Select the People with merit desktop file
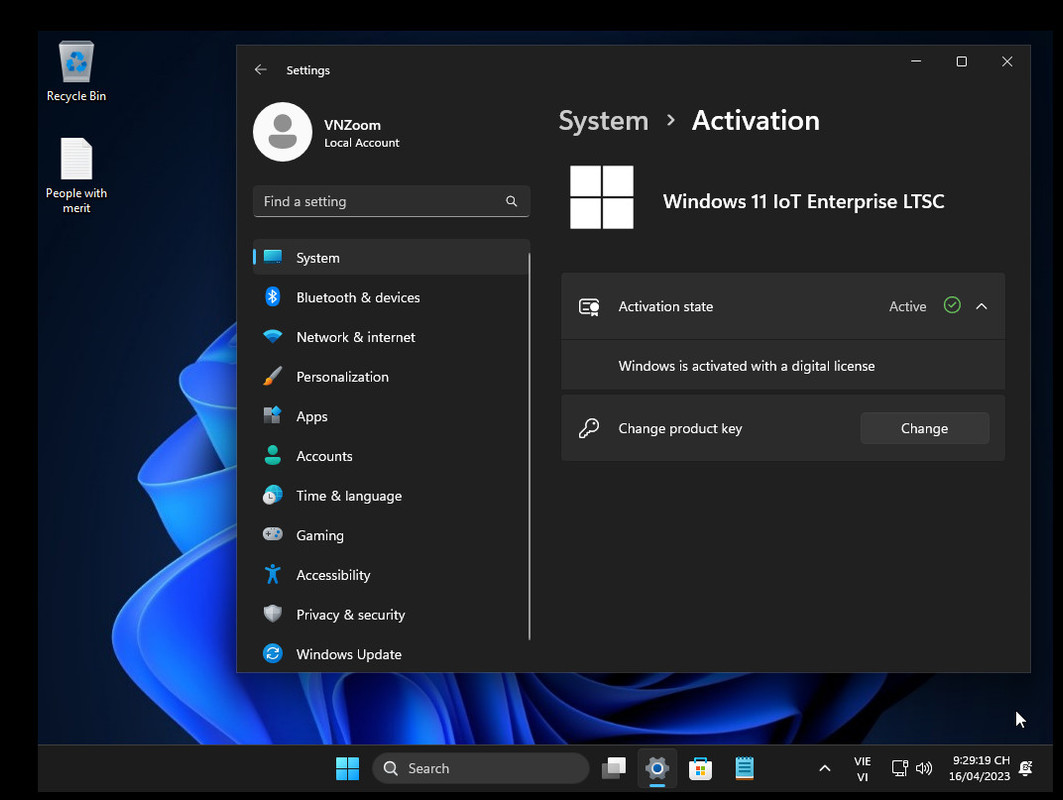 tap(76, 176)
